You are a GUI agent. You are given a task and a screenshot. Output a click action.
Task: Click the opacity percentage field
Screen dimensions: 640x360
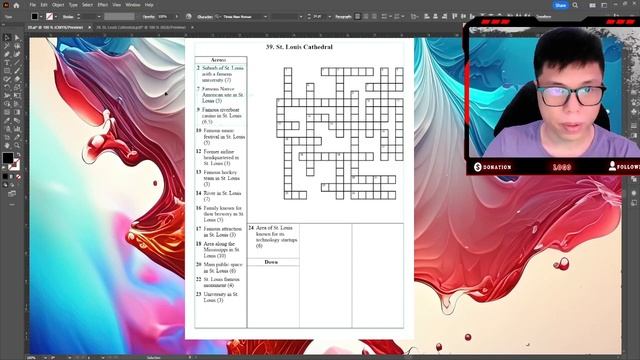(x=164, y=17)
